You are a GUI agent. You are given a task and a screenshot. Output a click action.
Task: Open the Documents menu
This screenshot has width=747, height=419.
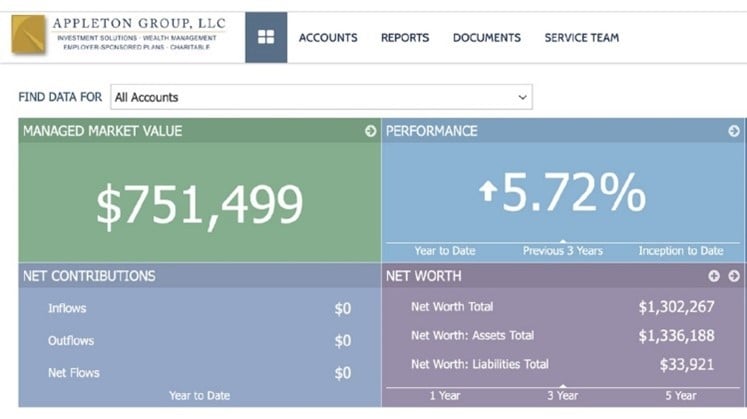point(487,38)
